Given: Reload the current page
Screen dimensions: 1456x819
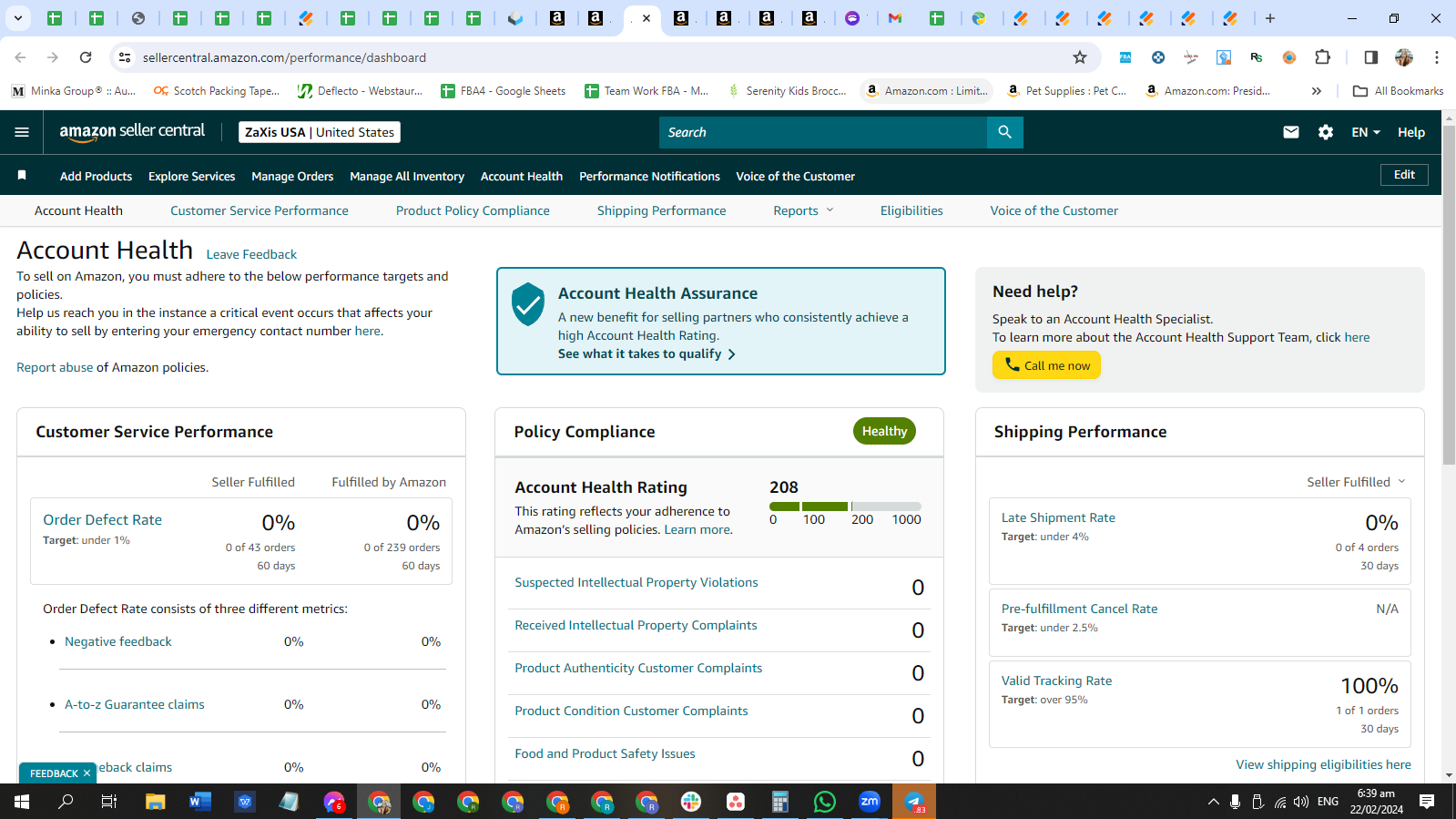Looking at the screenshot, I should 86,57.
